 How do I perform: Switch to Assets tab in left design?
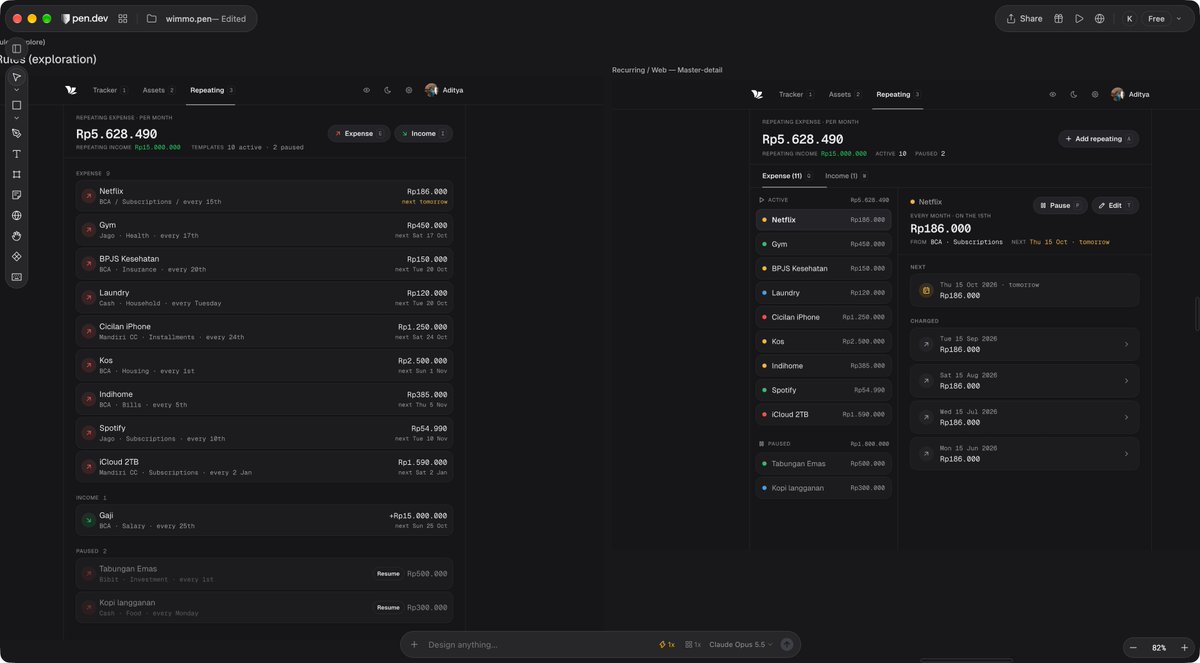click(158, 90)
